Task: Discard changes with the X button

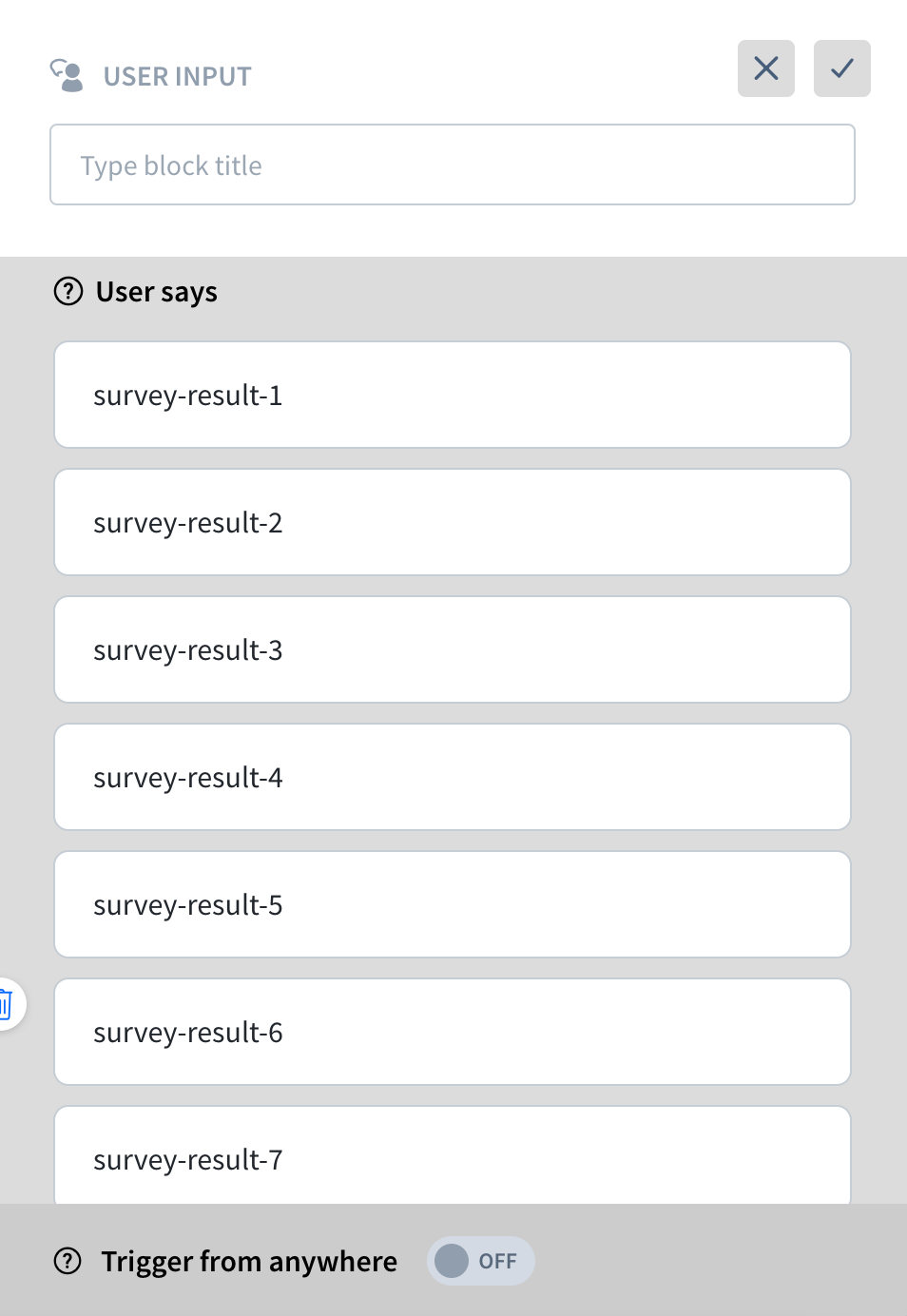Action: [766, 68]
